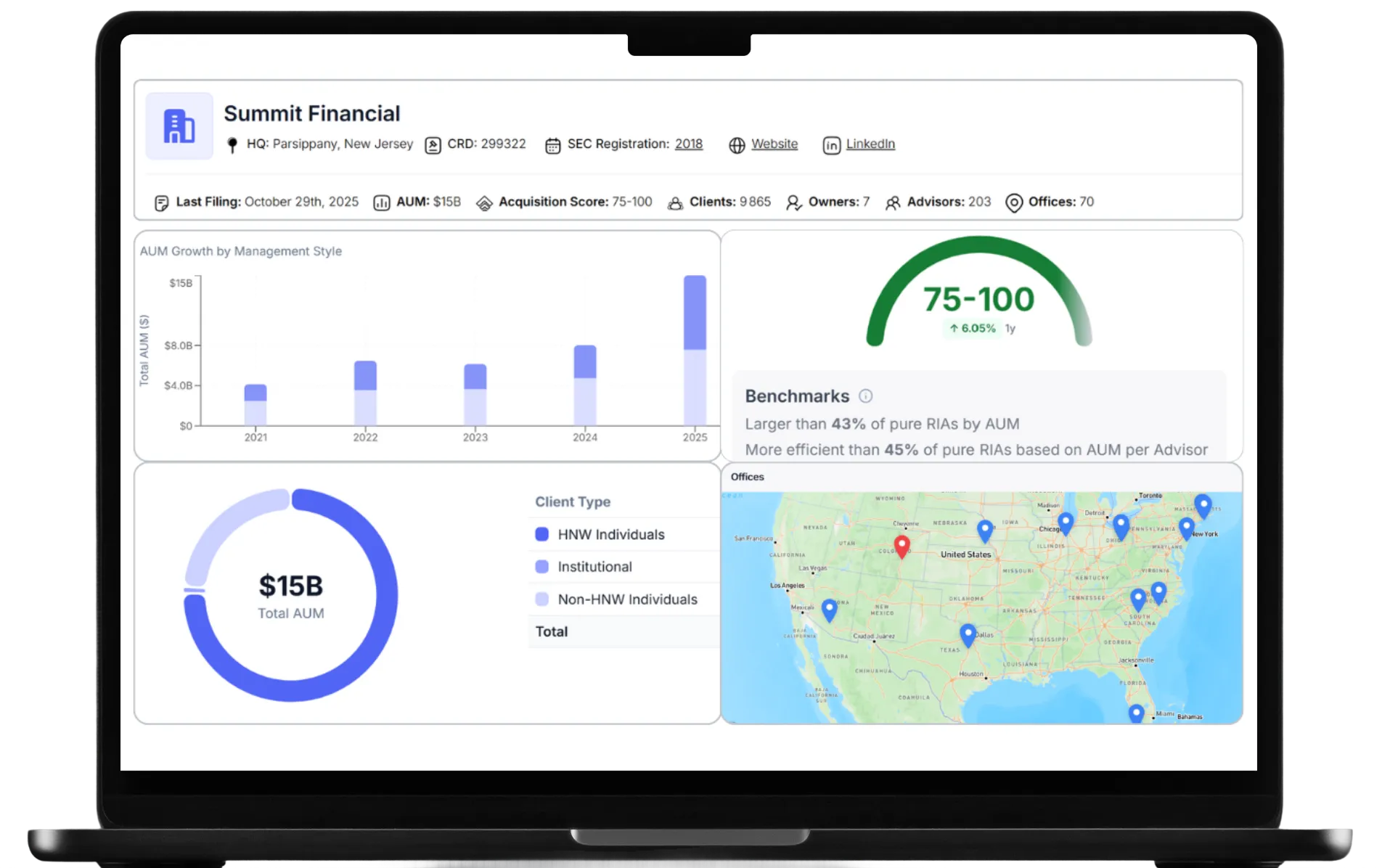Select the blue map pin near Mexicali
The height and width of the screenshot is (868, 1382).
point(829,610)
